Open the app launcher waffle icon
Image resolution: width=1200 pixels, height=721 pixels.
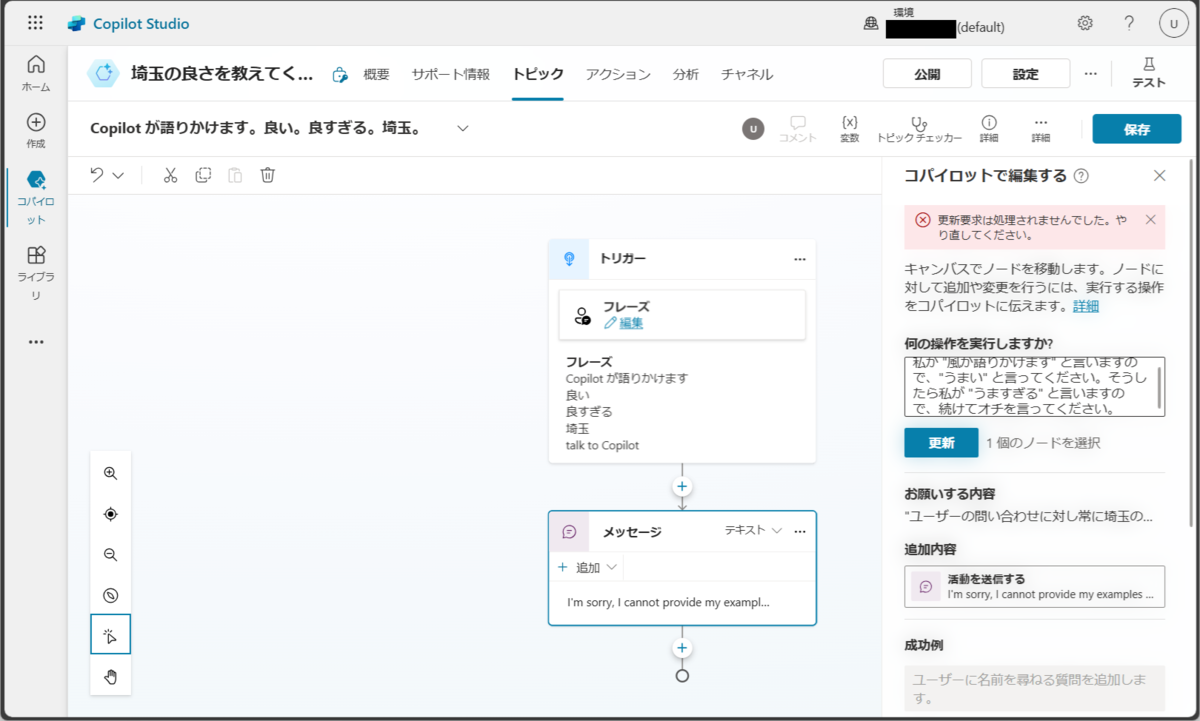click(x=35, y=23)
